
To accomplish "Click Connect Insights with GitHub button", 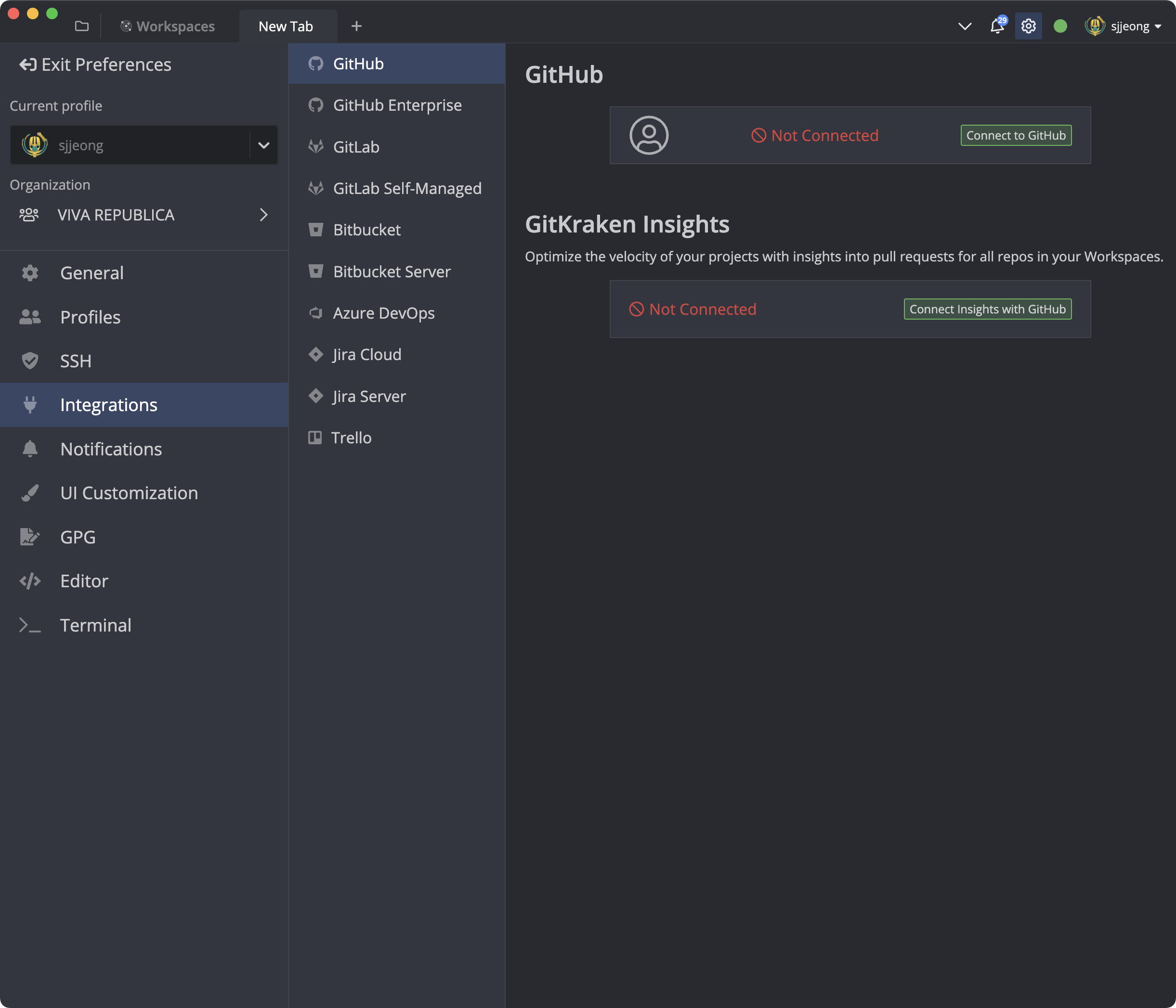I will (x=987, y=309).
